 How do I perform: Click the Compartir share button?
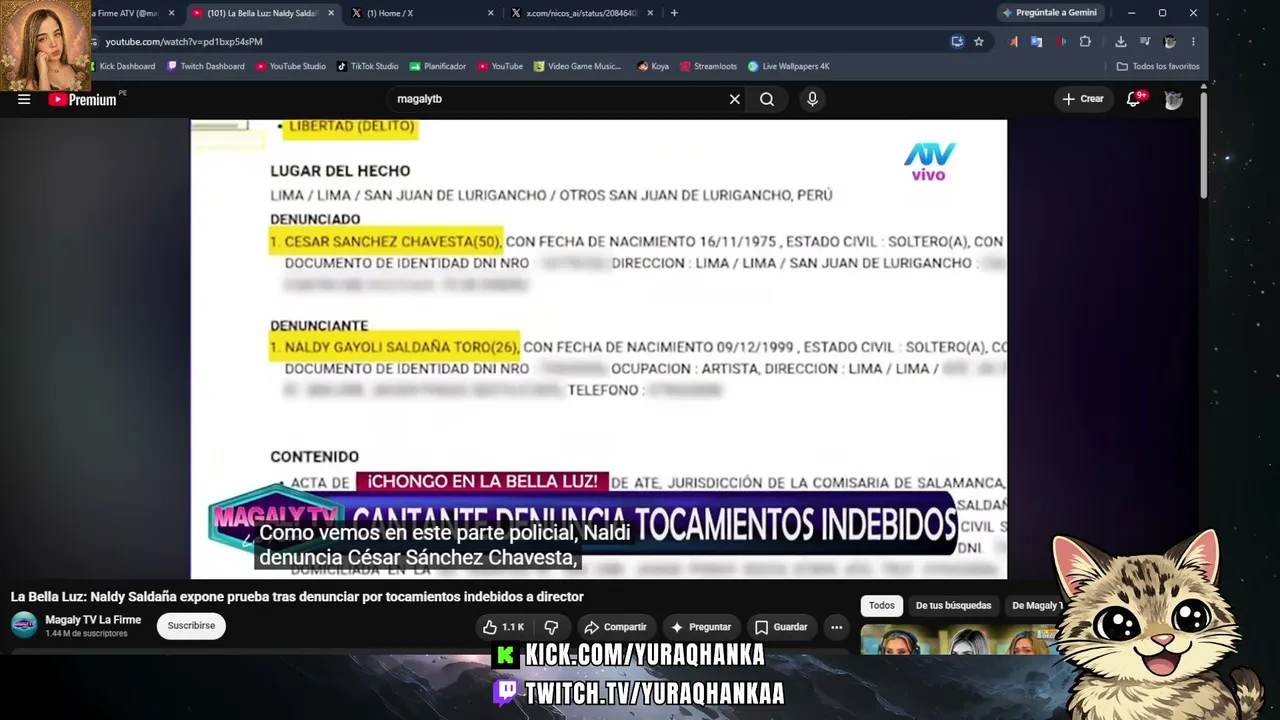pos(615,627)
